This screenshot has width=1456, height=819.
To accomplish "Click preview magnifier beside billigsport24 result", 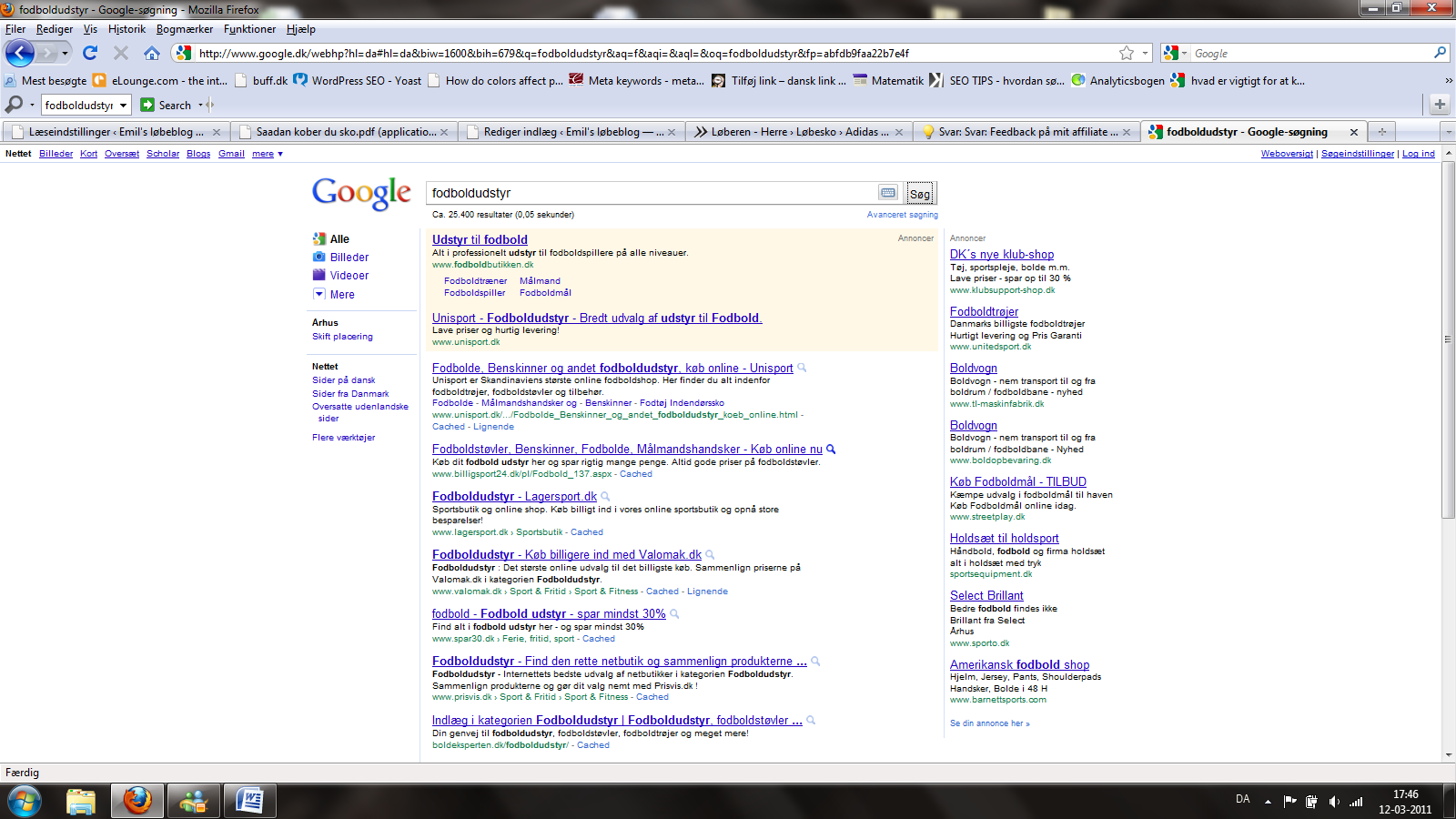I will tap(831, 449).
